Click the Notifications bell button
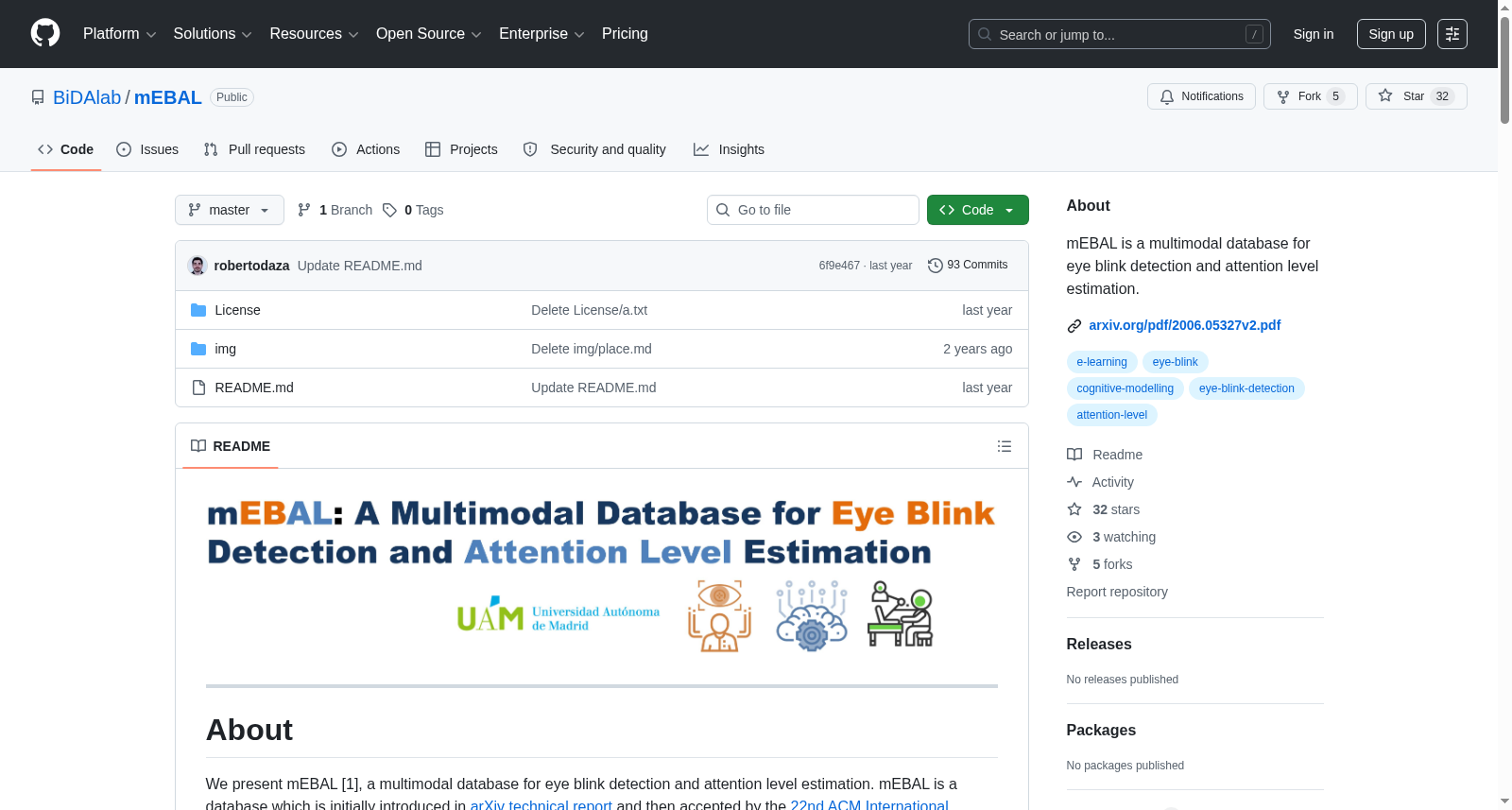Screen dimensions: 1512x810 [x=1201, y=96]
